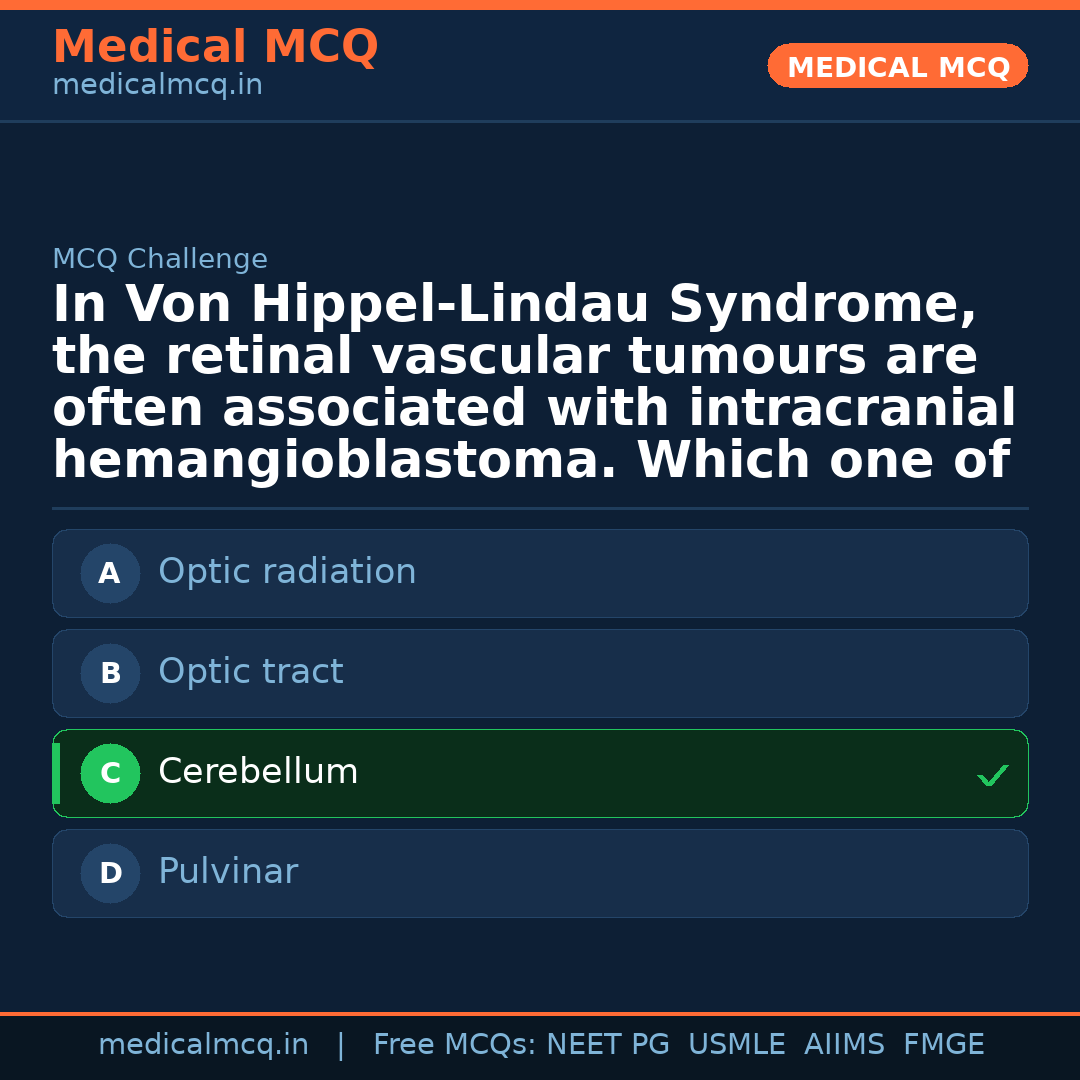Click the letter A circle badge
1080x1080 pixels.
pyautogui.click(x=110, y=574)
